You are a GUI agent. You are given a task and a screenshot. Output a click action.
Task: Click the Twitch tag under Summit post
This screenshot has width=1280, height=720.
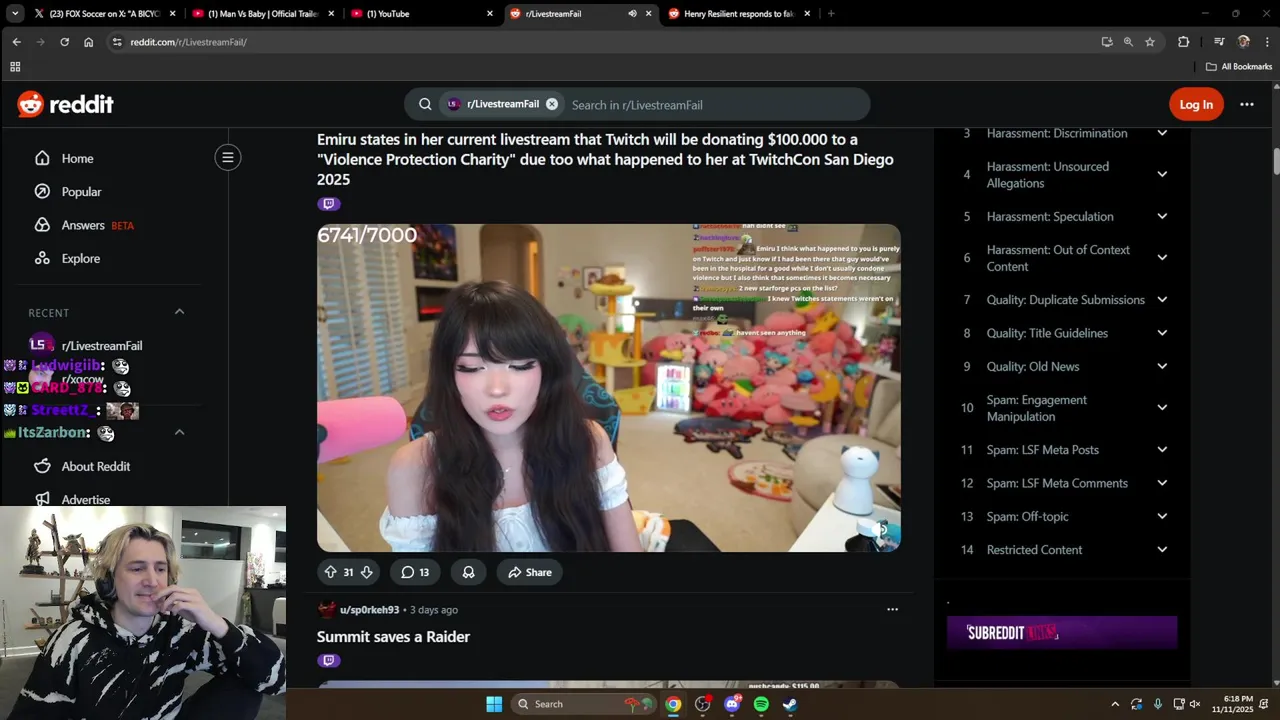pos(329,661)
